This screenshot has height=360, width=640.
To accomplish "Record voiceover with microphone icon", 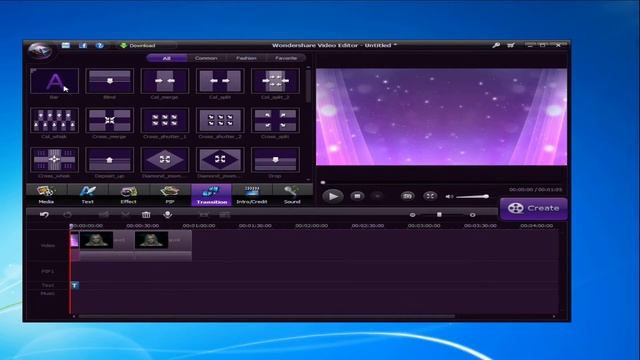I will [x=167, y=215].
